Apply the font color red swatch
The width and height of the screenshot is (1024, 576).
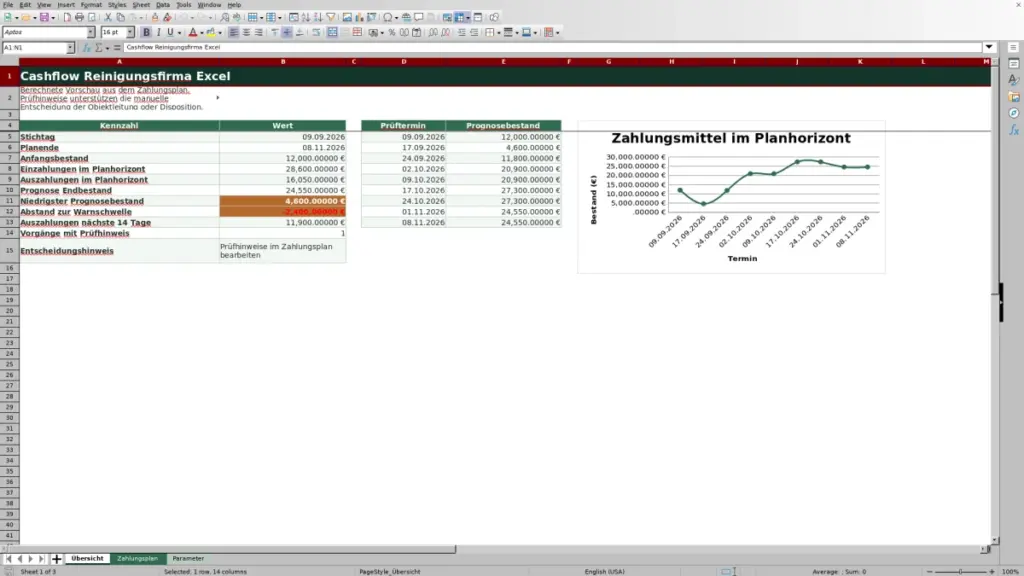[x=193, y=33]
